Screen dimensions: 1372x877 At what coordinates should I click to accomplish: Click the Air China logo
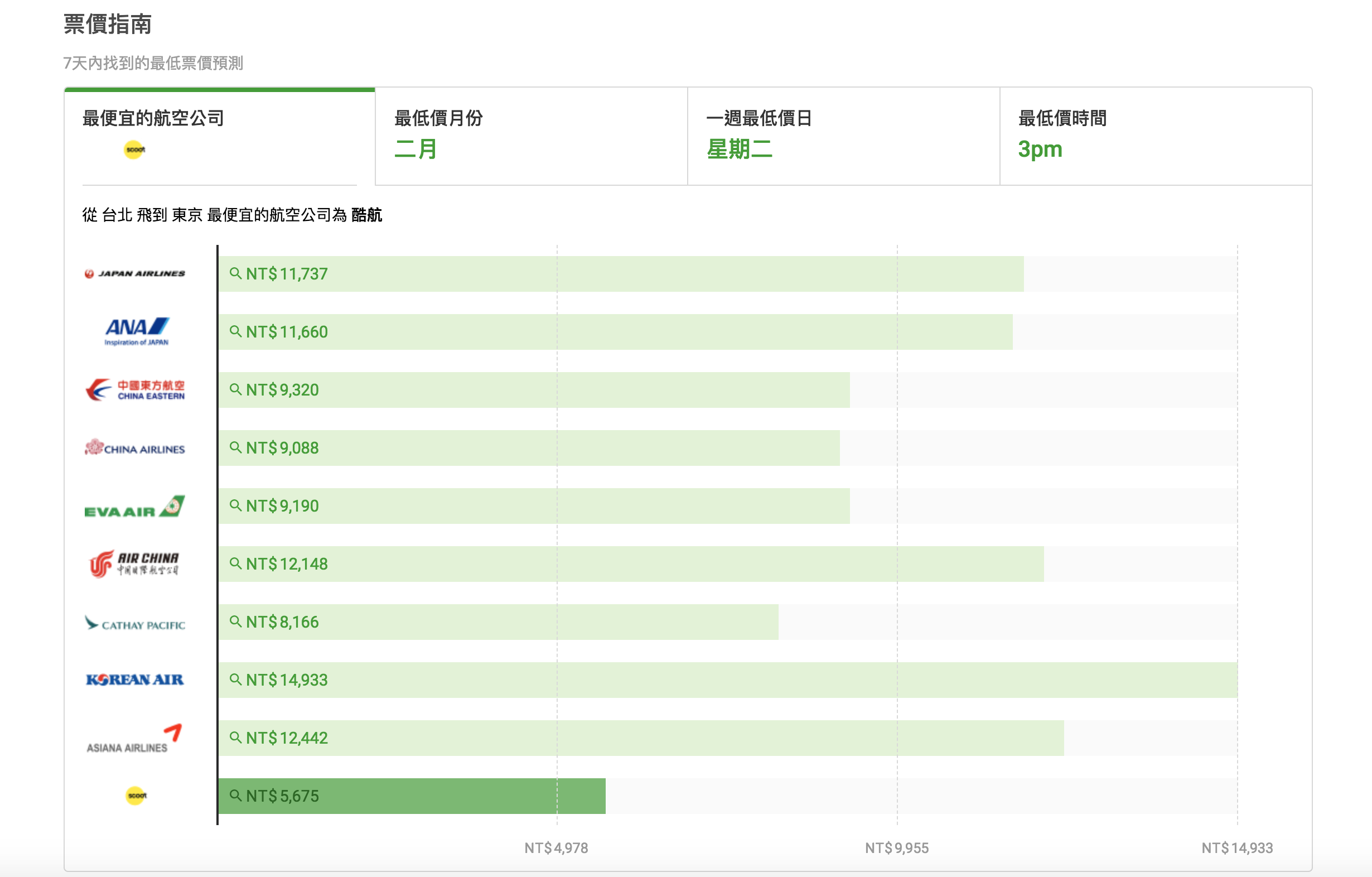click(x=134, y=563)
